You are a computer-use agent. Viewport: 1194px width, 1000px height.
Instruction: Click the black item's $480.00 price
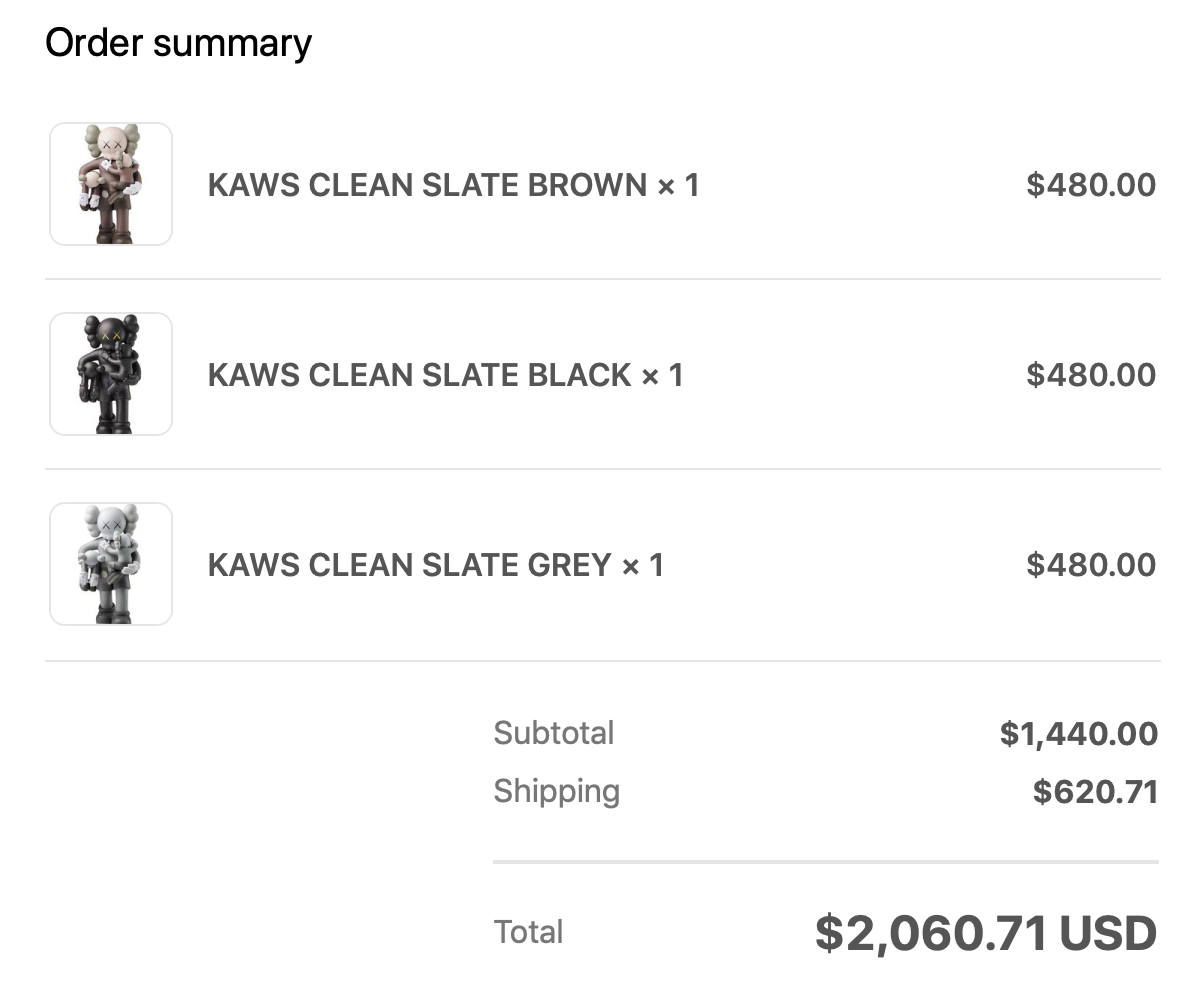tap(1090, 375)
